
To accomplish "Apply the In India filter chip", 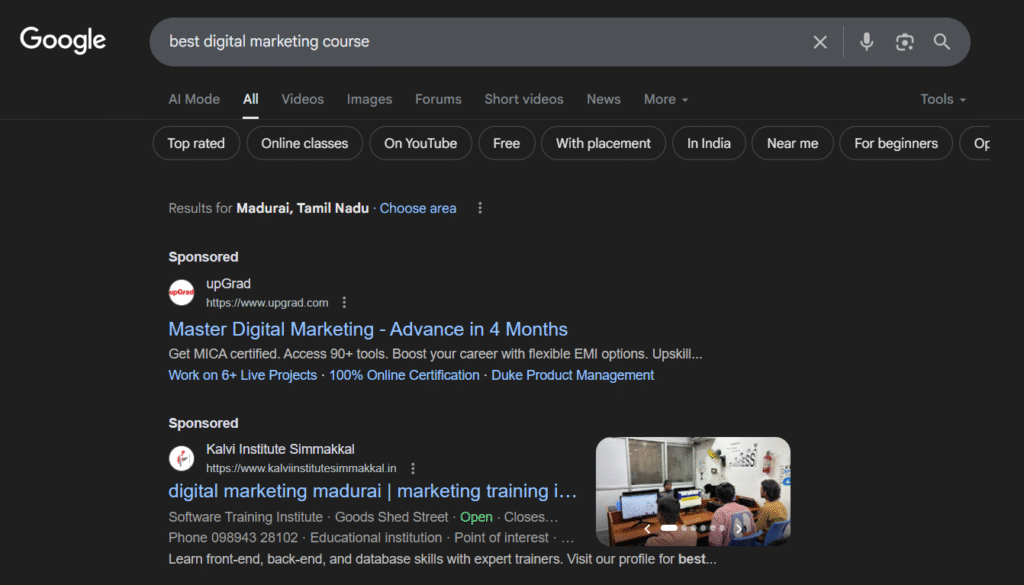I will point(709,143).
